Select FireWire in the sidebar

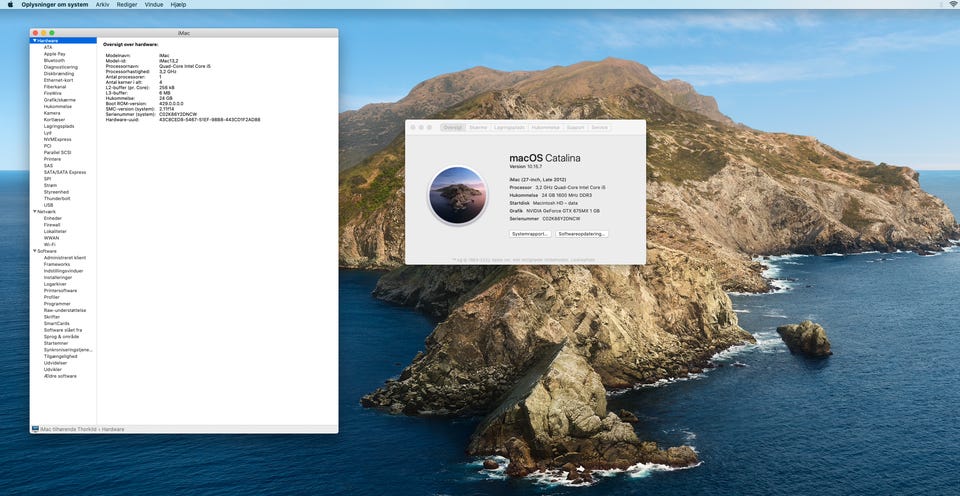coord(53,93)
